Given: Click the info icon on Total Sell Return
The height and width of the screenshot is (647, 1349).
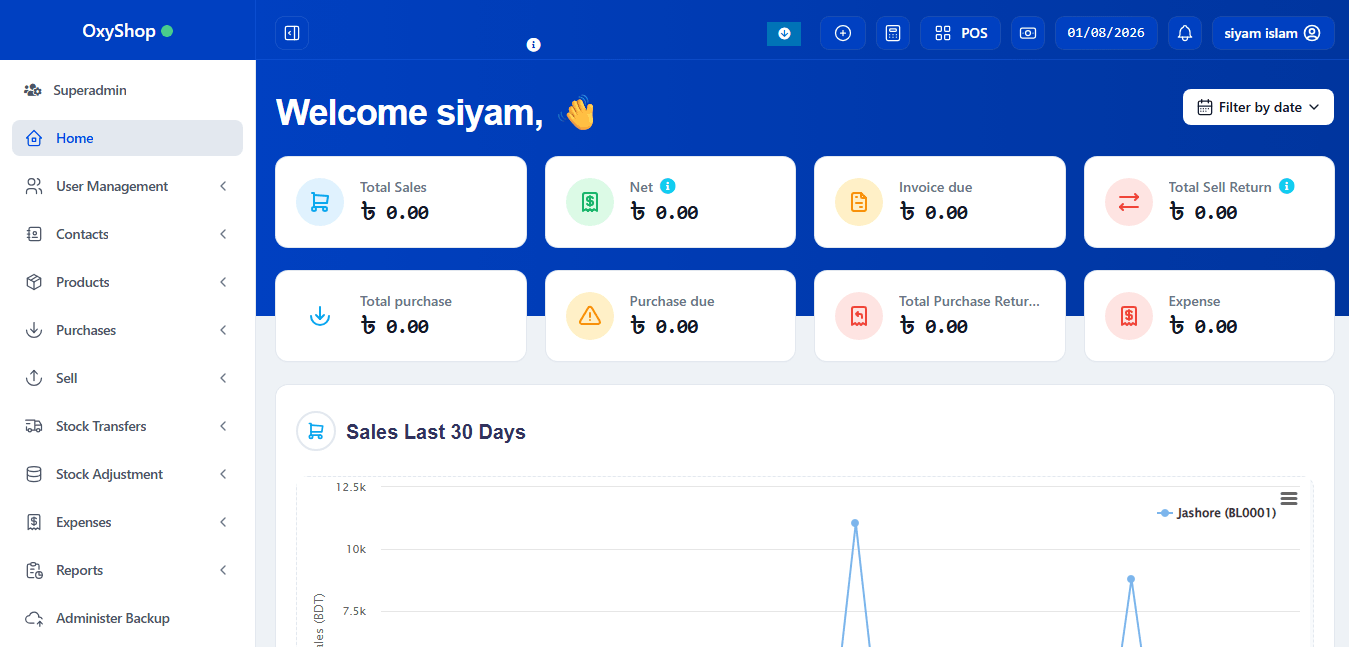Looking at the screenshot, I should point(1286,186).
